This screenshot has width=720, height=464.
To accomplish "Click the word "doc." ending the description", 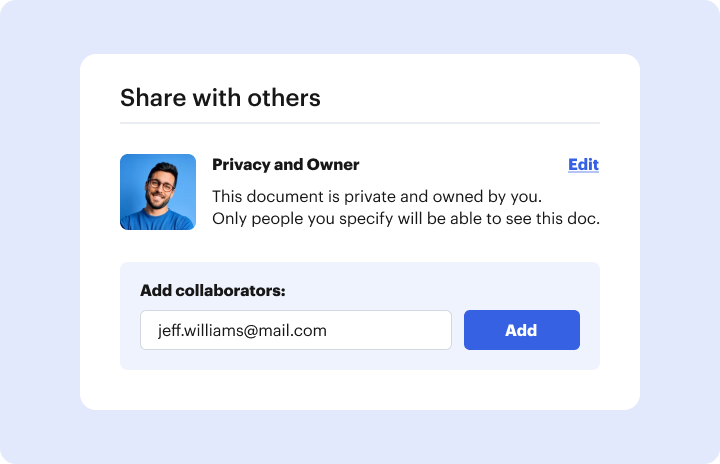I will coord(582,218).
